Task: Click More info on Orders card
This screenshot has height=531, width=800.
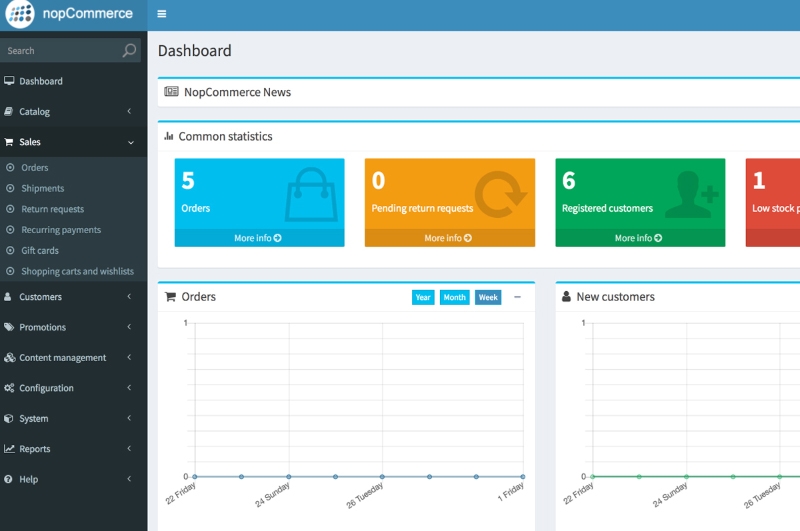Action: click(258, 238)
